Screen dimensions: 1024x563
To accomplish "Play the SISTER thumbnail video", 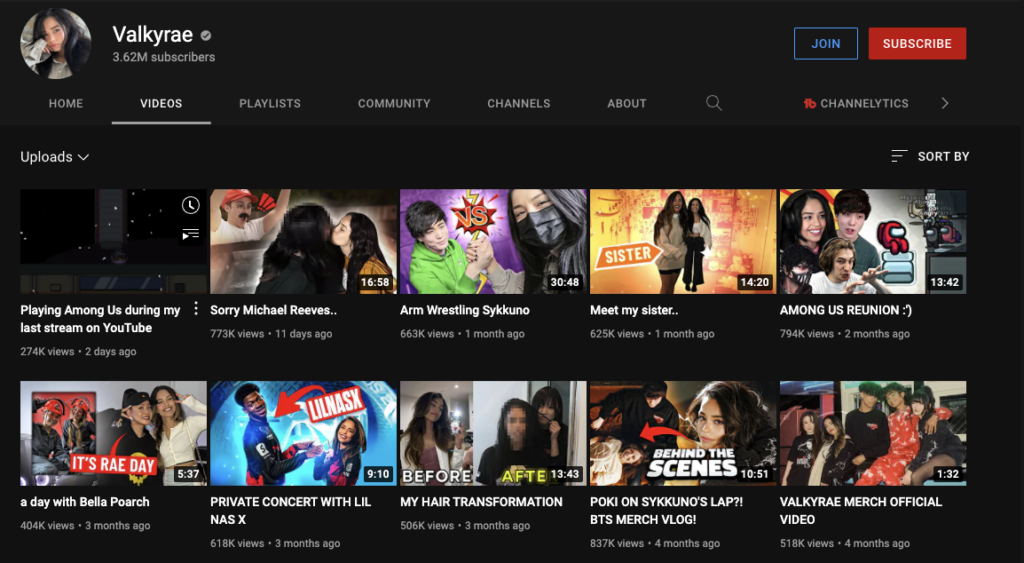I will 683,242.
